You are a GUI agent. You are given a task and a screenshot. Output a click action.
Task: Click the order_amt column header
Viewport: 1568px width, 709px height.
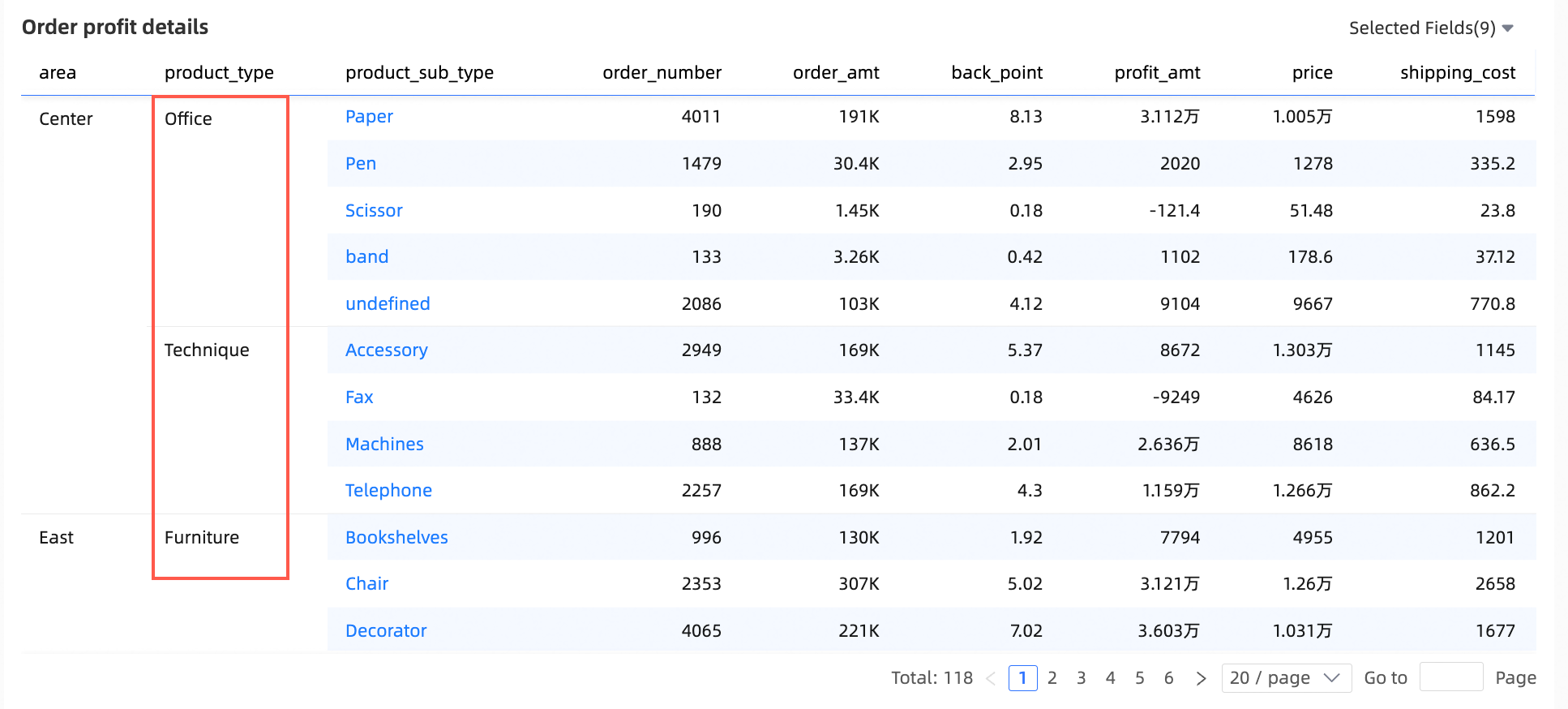(836, 72)
